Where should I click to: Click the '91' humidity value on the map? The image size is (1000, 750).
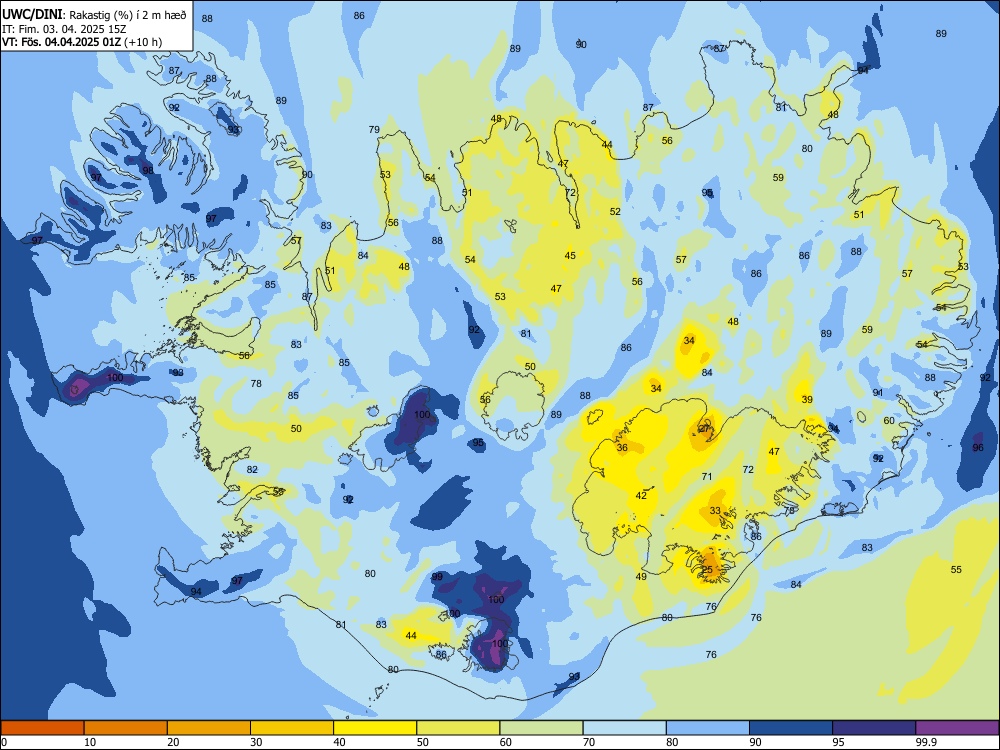pyautogui.click(x=878, y=392)
